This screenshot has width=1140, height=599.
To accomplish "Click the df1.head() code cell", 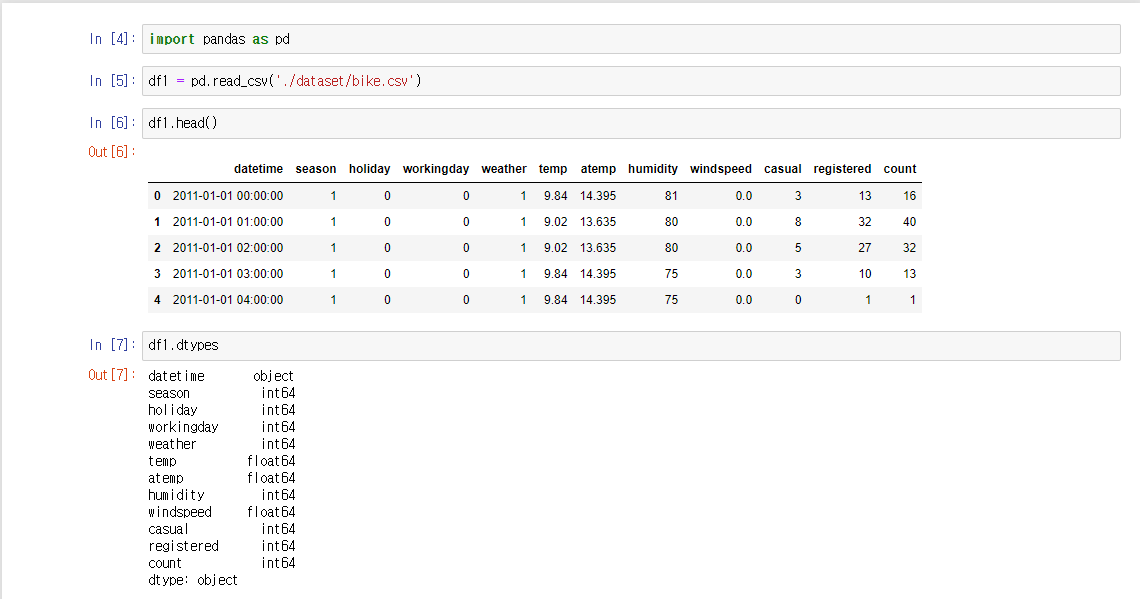I will click(x=631, y=123).
